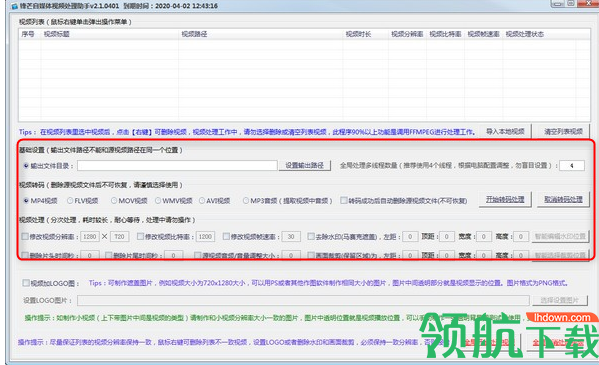Click the resolution height field 720
This screenshot has width=599, height=365.
pos(119,237)
